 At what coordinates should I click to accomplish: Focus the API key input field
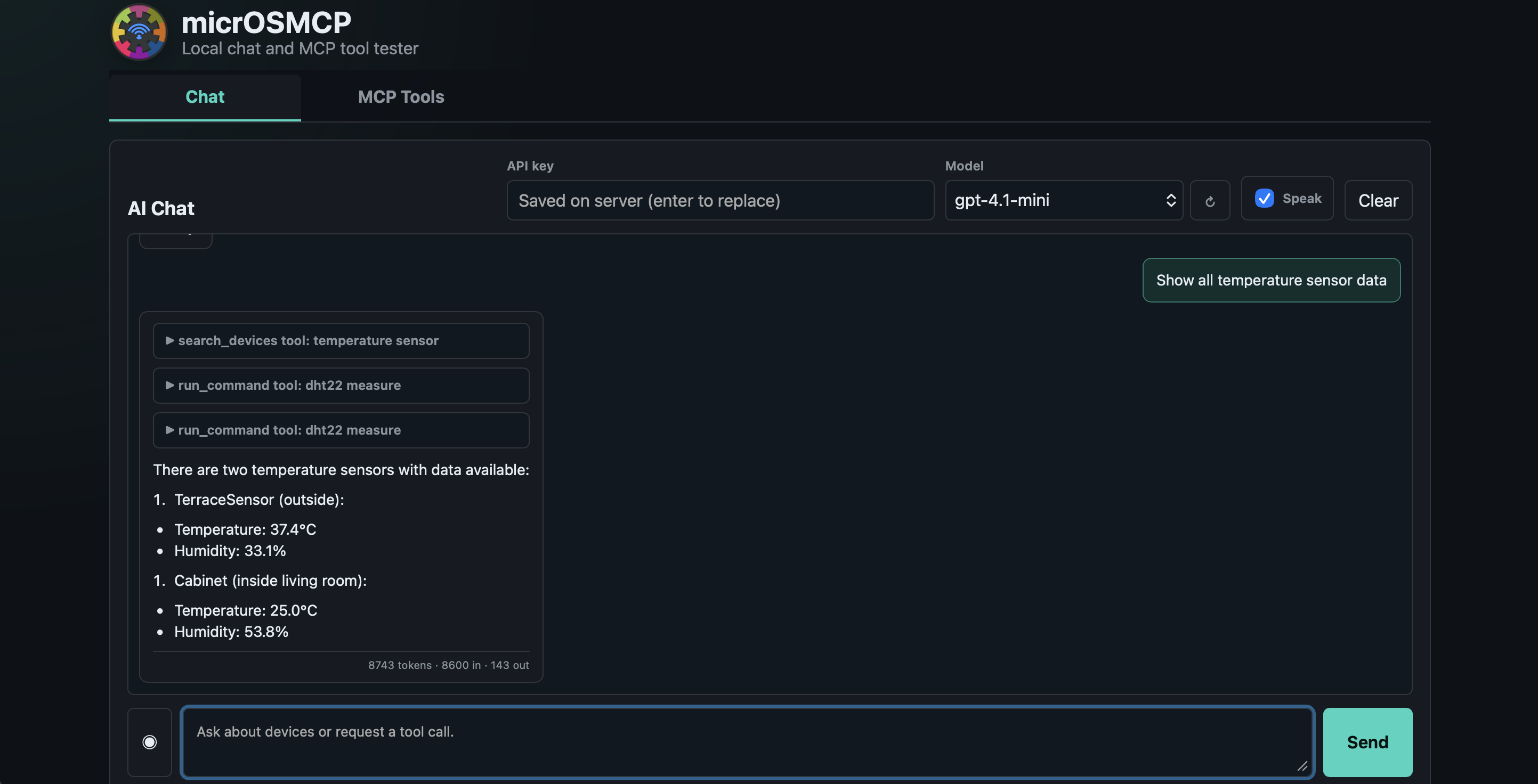720,200
